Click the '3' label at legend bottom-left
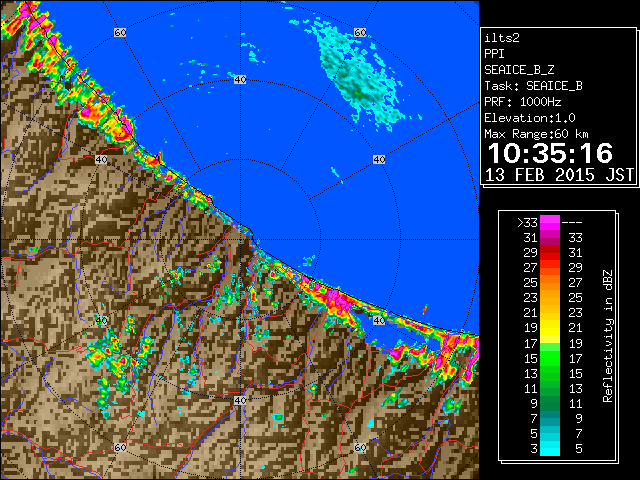The width and height of the screenshot is (640, 480). pyautogui.click(x=534, y=449)
